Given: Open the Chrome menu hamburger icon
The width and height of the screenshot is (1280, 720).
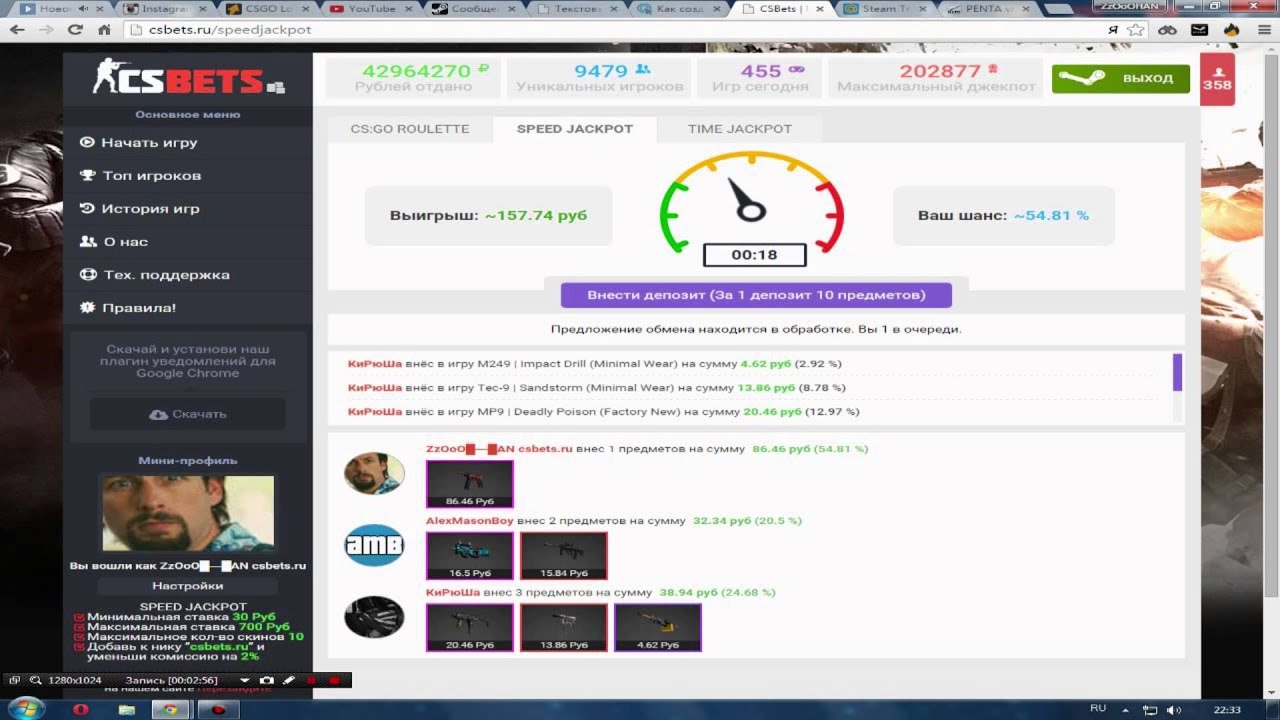Looking at the screenshot, I should [x=1264, y=30].
